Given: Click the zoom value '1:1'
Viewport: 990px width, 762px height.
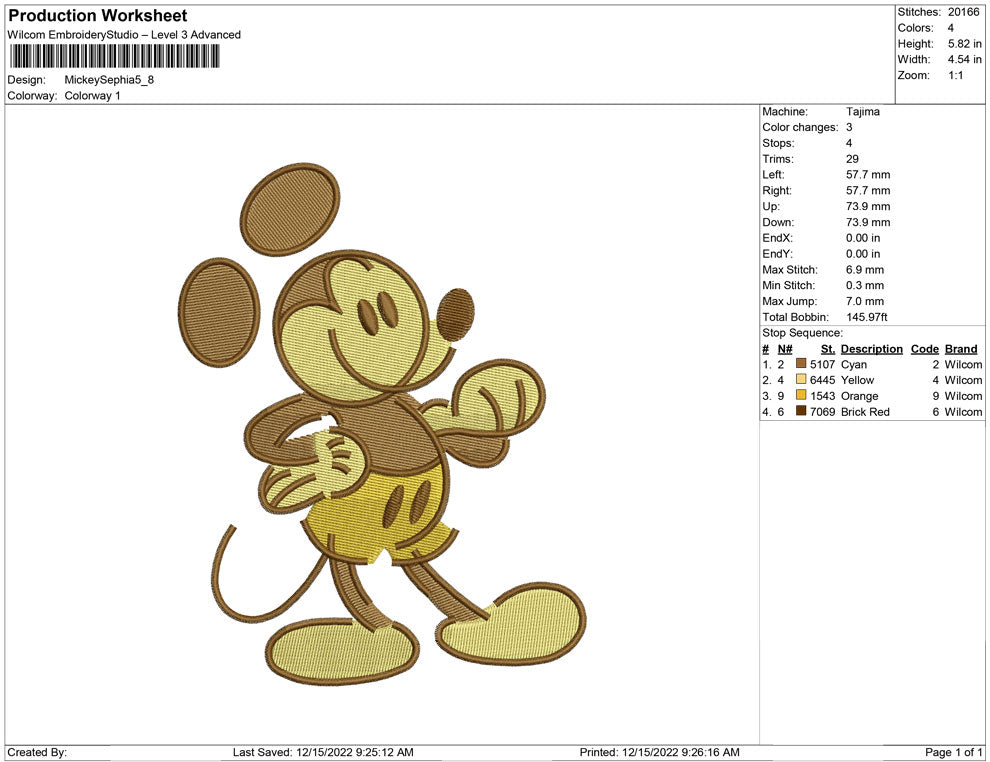Looking at the screenshot, I should tap(955, 75).
